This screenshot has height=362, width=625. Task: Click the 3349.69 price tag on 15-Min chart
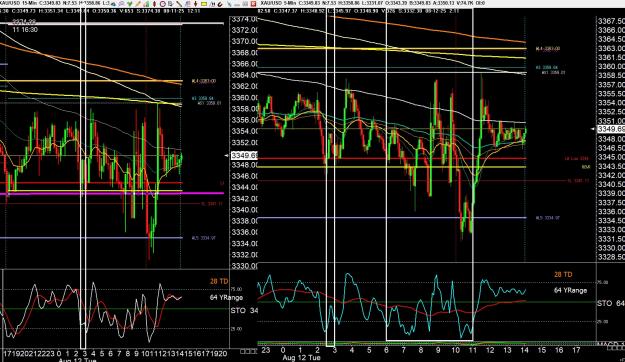point(244,155)
